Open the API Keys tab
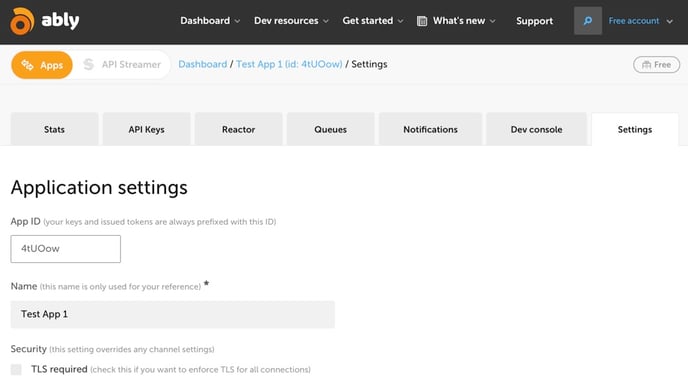 (147, 129)
